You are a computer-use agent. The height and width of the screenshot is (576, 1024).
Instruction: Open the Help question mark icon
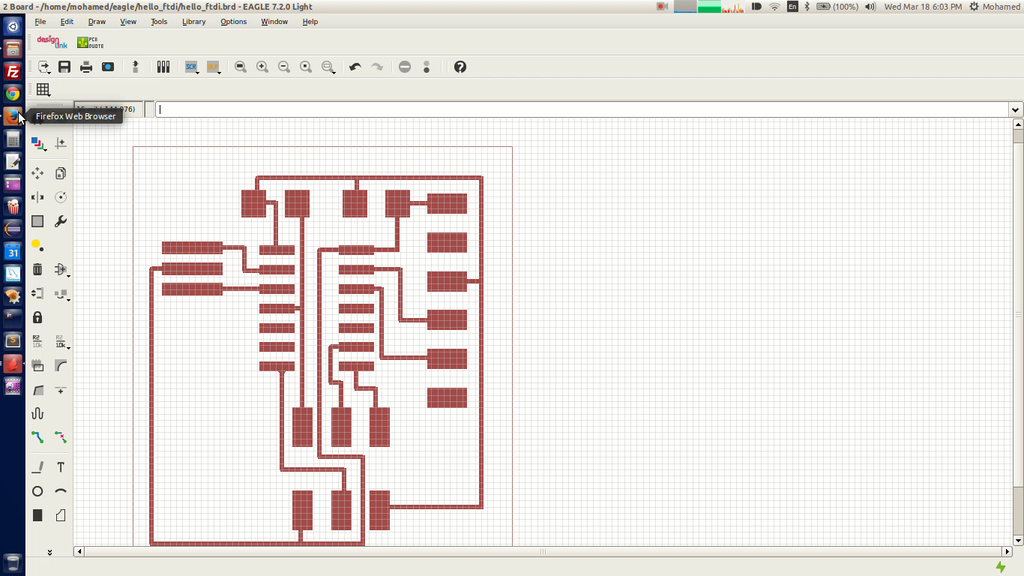pyautogui.click(x=460, y=67)
